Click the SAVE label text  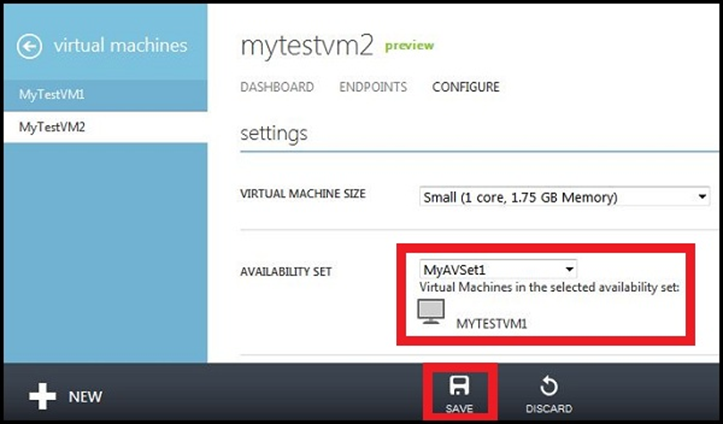[x=459, y=408]
